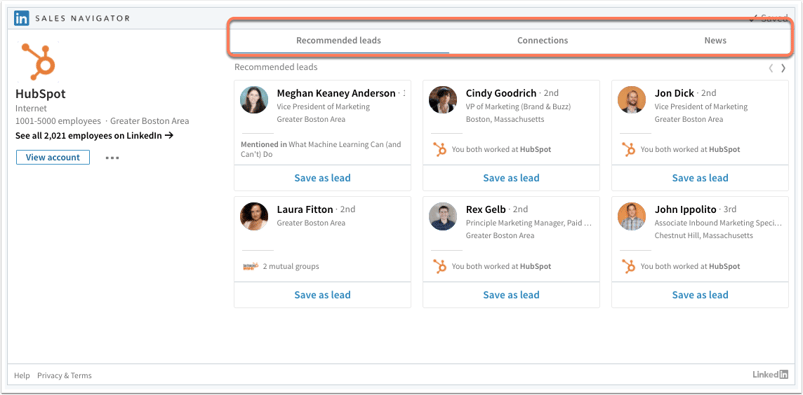803x395 pixels.
Task: Click the 'SALES NAVIGATOR' header text
Action: [x=82, y=18]
